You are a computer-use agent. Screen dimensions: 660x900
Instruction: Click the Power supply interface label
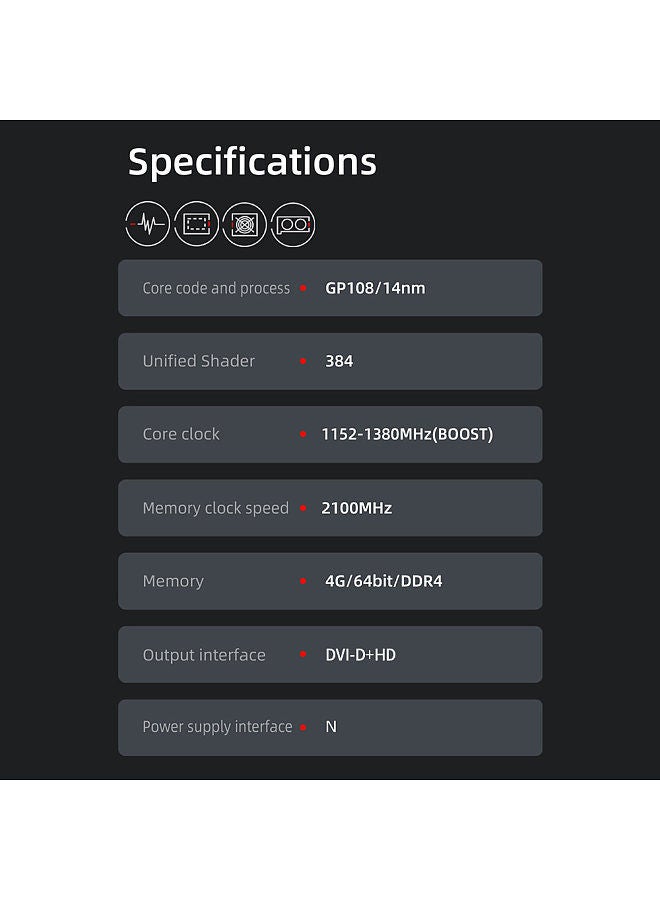(218, 727)
